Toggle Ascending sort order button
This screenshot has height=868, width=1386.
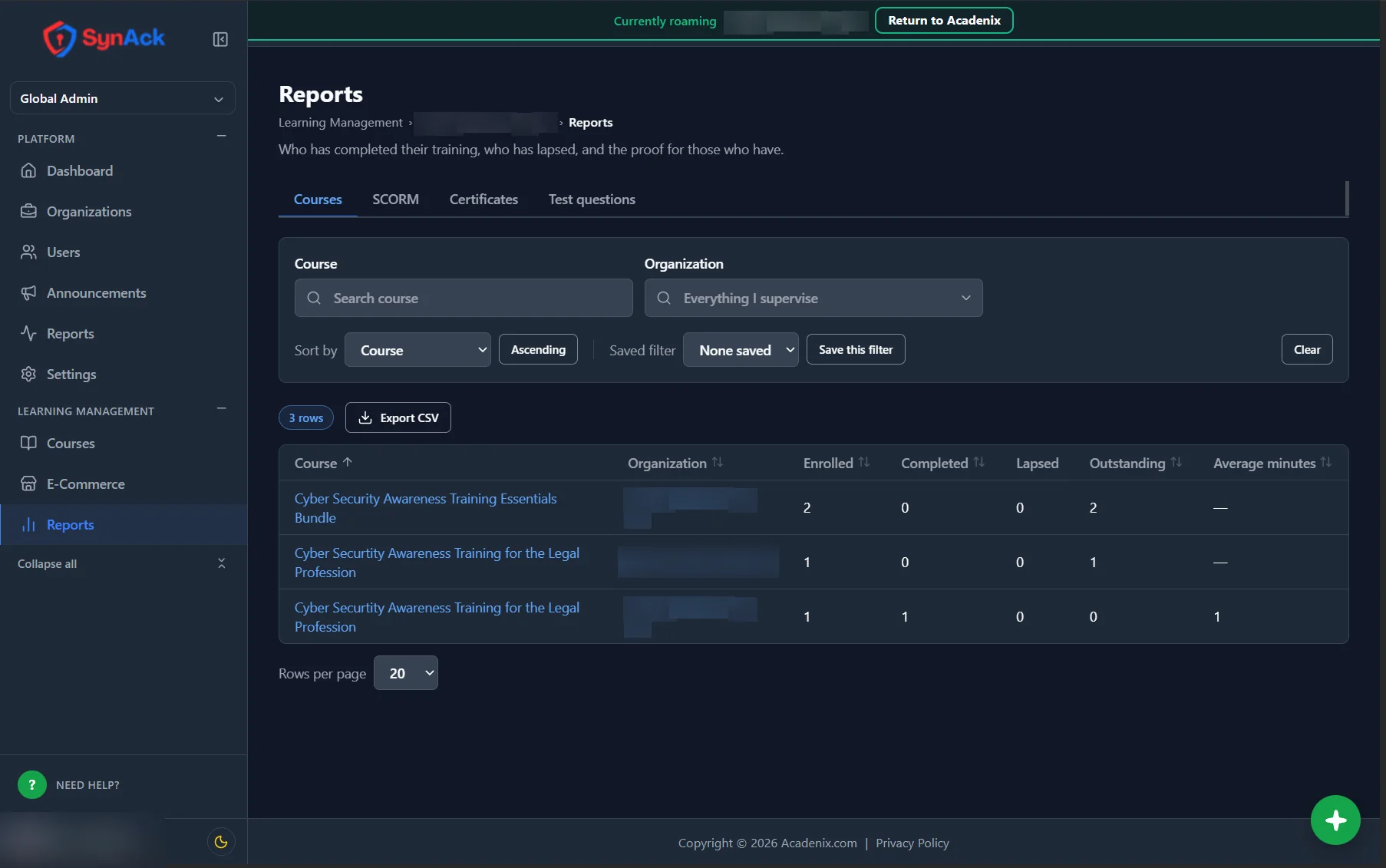[x=538, y=349]
